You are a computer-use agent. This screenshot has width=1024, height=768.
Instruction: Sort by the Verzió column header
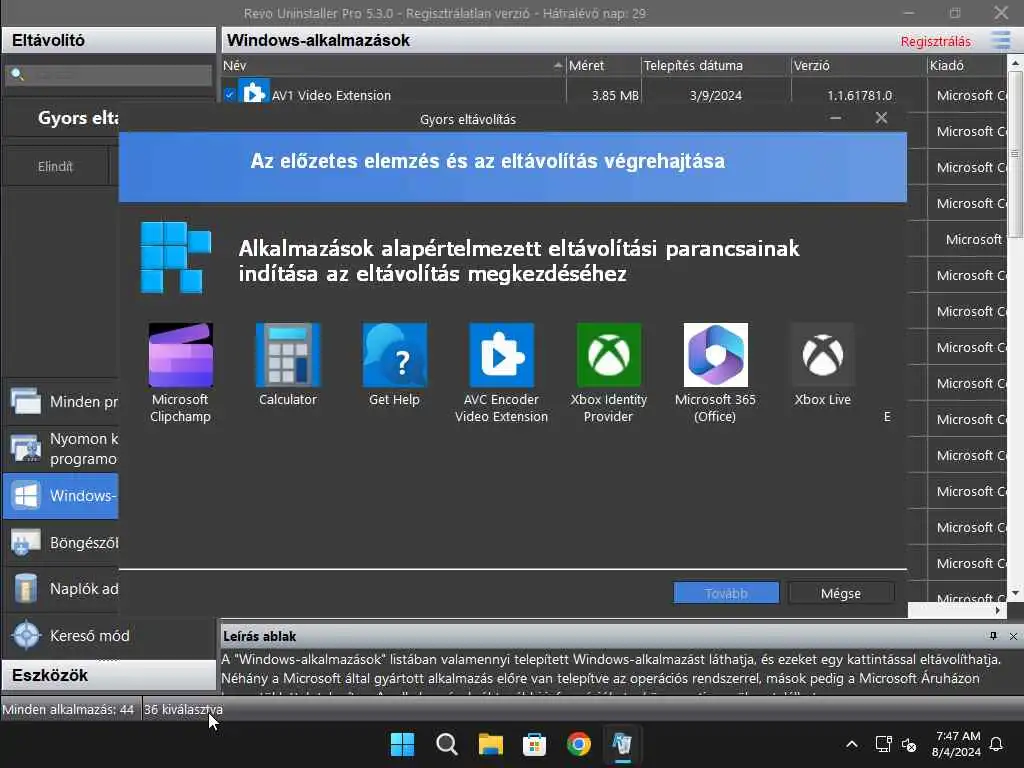pyautogui.click(x=859, y=65)
